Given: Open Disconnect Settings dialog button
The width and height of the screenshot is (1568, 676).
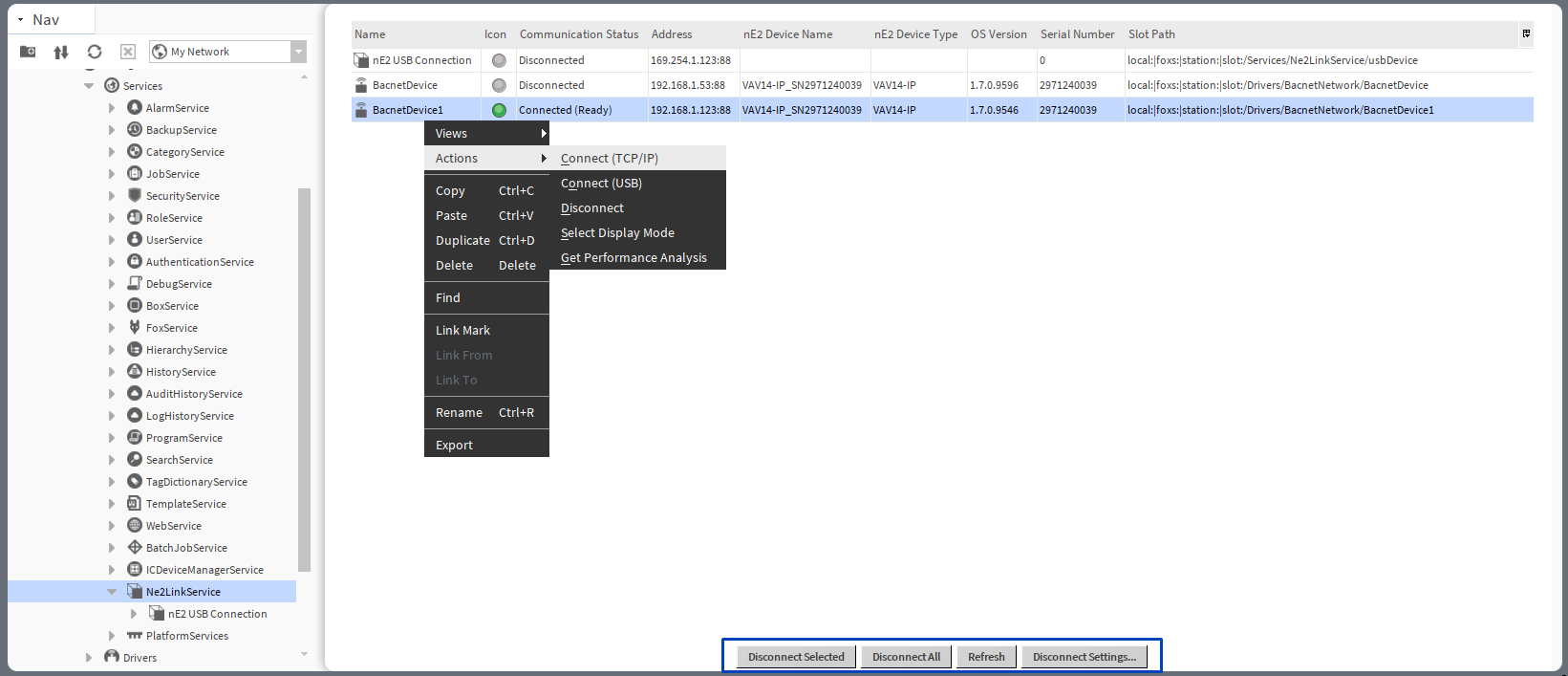Looking at the screenshot, I should pyautogui.click(x=1084, y=657).
